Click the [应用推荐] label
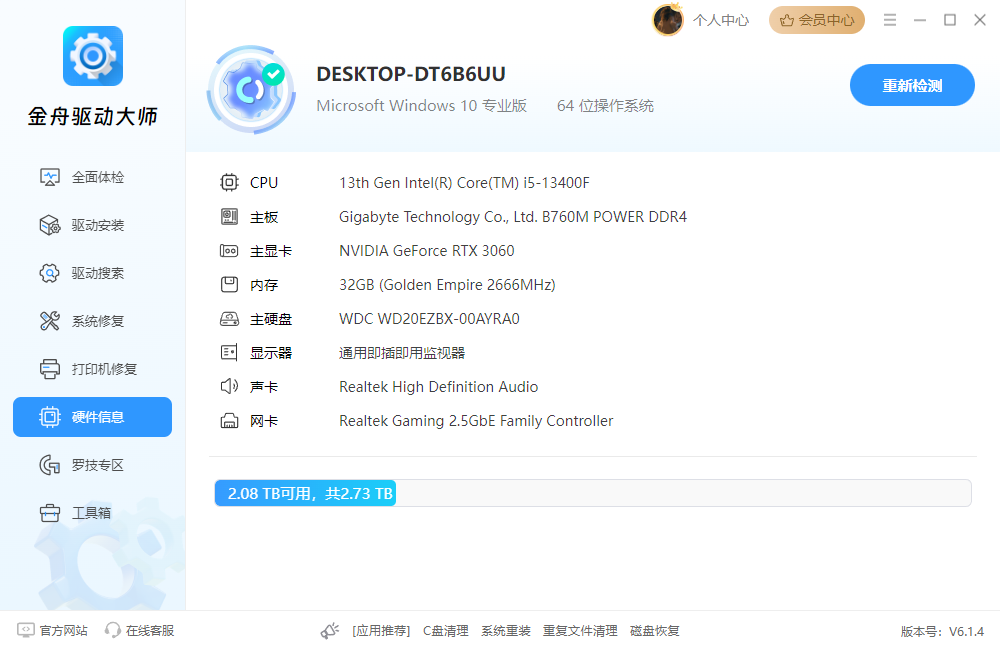 pyautogui.click(x=381, y=631)
